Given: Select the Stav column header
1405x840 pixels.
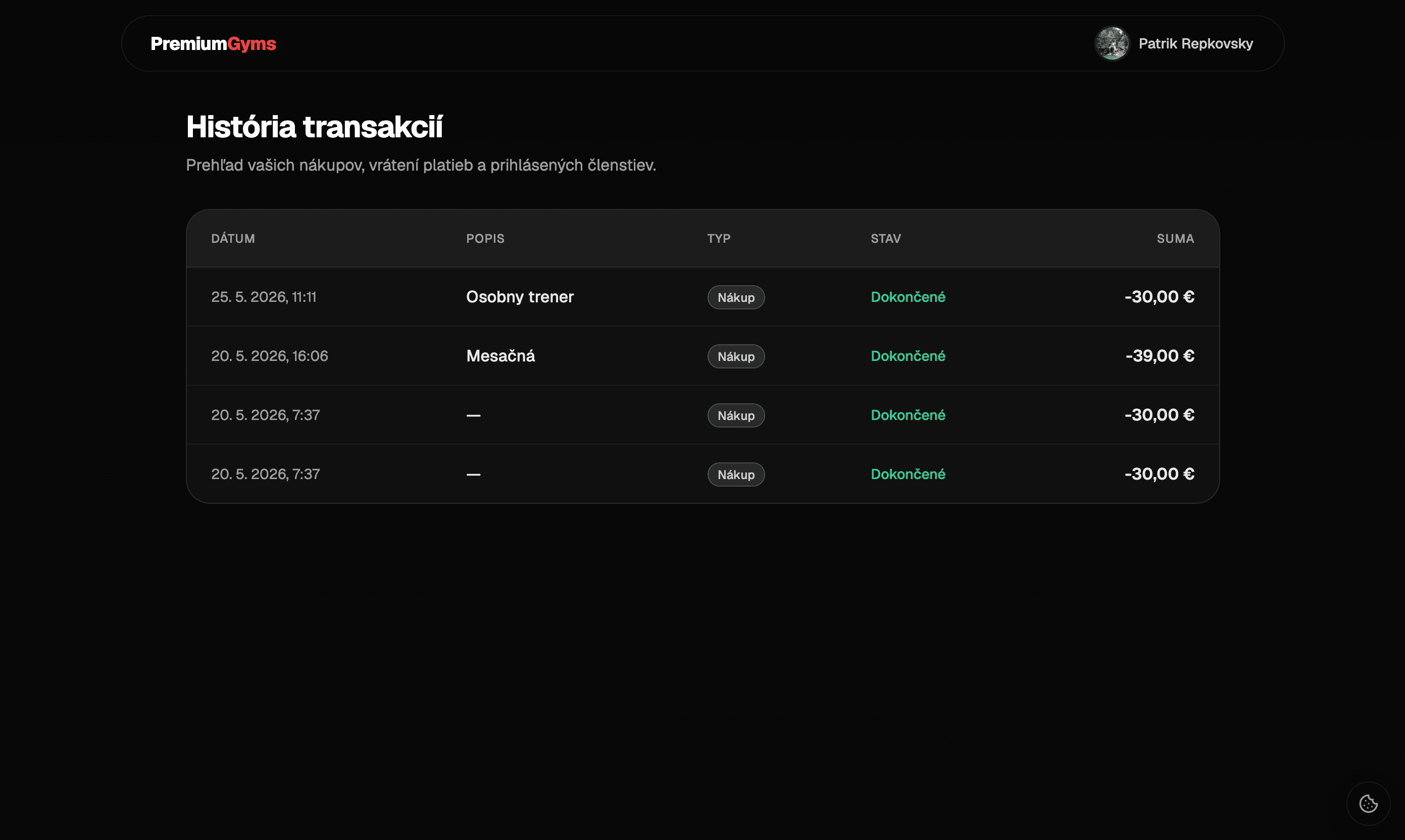Looking at the screenshot, I should point(886,238).
